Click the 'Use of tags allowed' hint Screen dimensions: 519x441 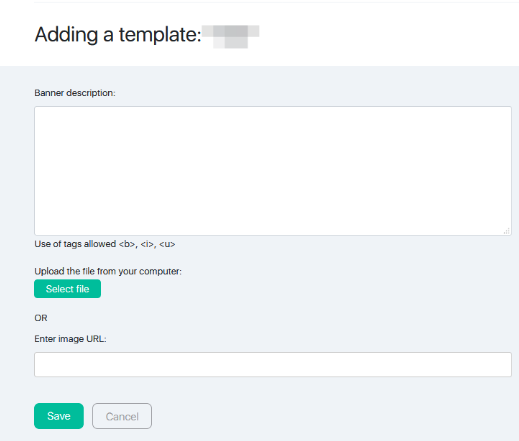[75, 244]
